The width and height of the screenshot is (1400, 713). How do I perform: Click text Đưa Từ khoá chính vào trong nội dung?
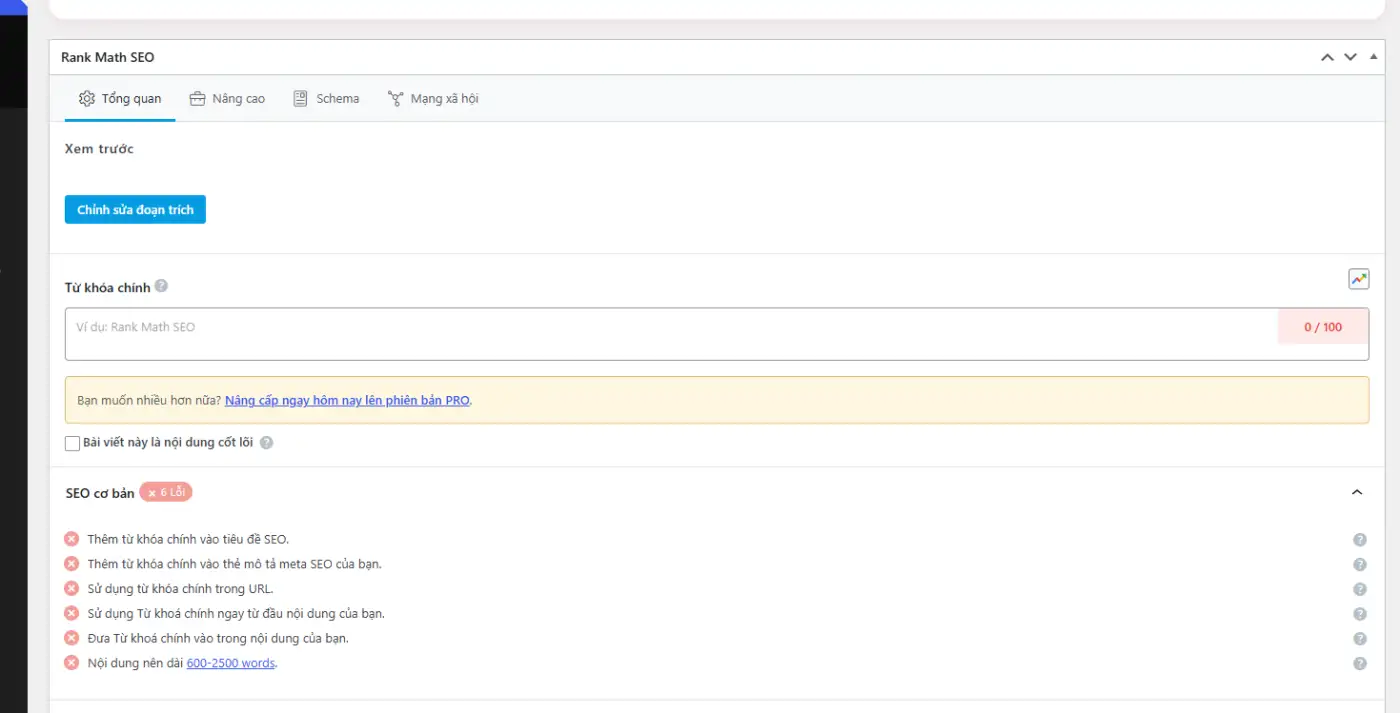218,638
